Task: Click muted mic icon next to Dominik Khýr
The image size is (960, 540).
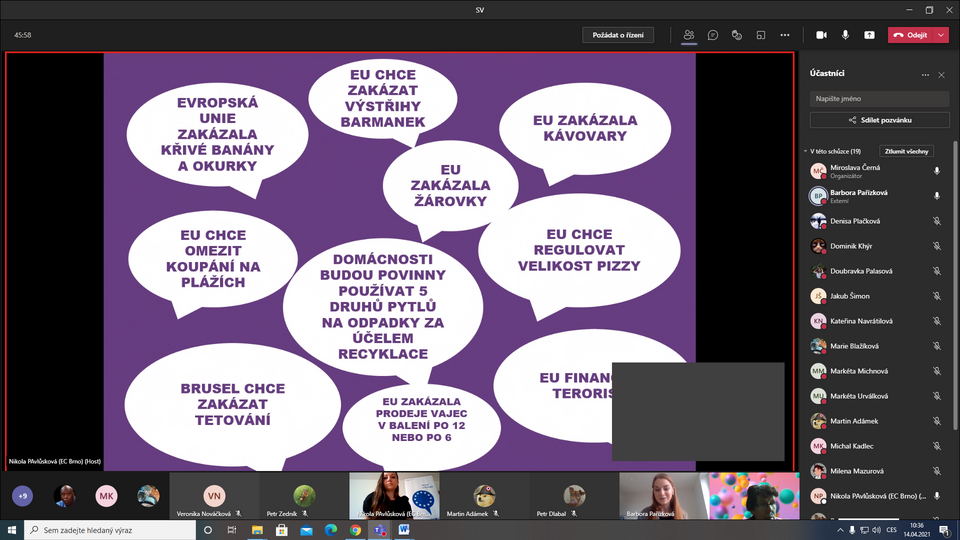Action: pos(937,246)
